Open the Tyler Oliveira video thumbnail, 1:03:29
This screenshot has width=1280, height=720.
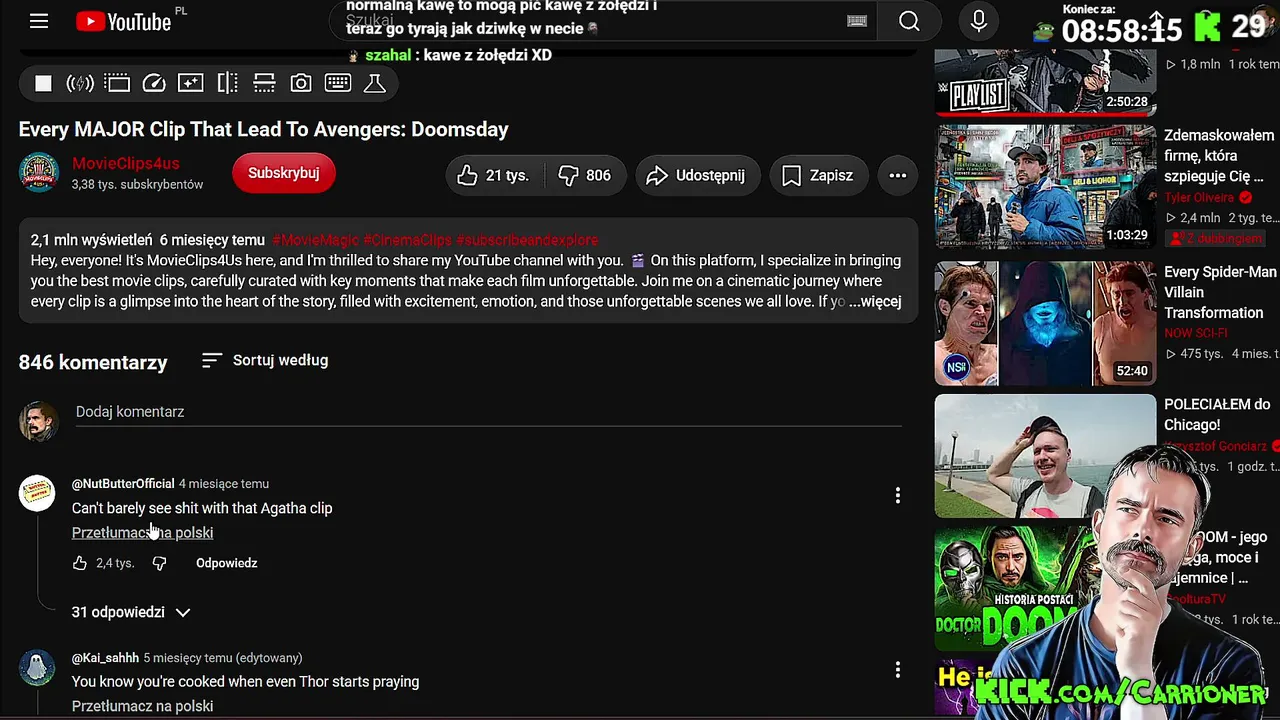1046,186
